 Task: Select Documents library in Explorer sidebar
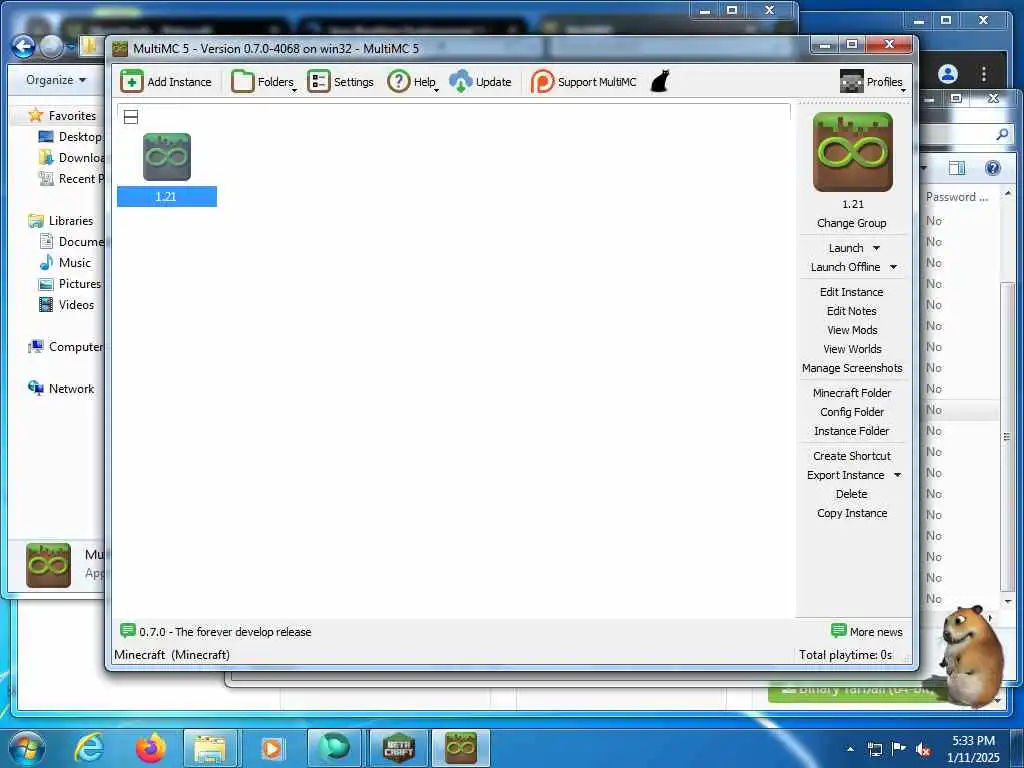point(71,242)
